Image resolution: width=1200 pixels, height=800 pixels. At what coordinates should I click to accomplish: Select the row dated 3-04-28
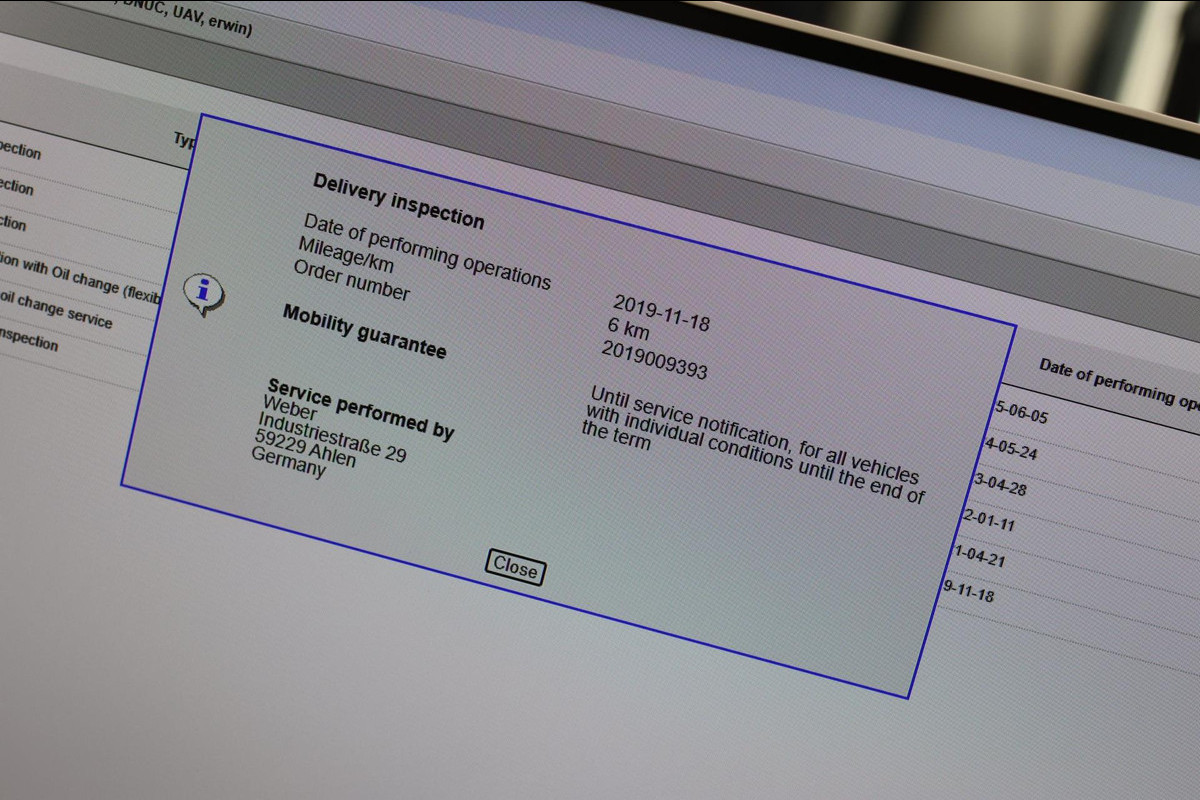(x=1000, y=485)
